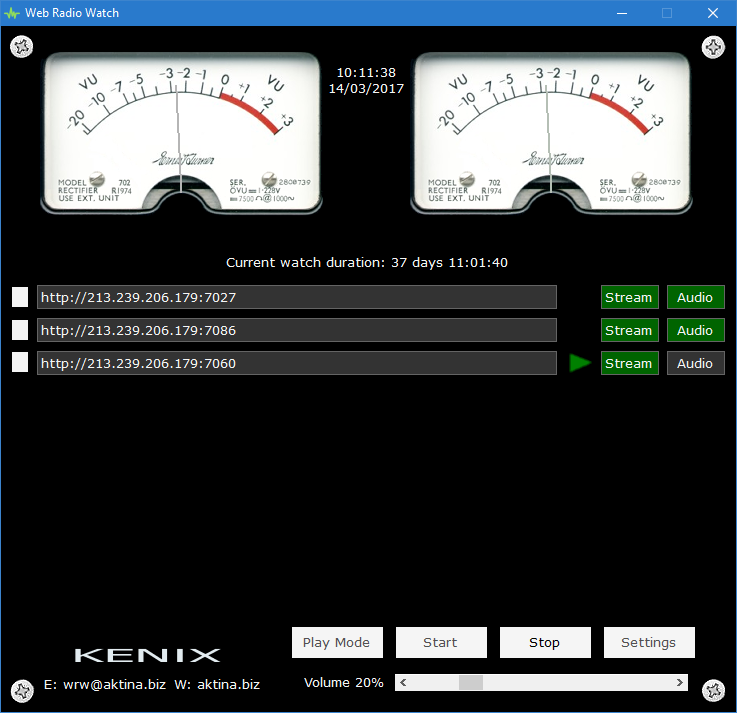Image resolution: width=737 pixels, height=713 pixels.
Task: Click the URL field containing port 7086
Action: pos(296,330)
